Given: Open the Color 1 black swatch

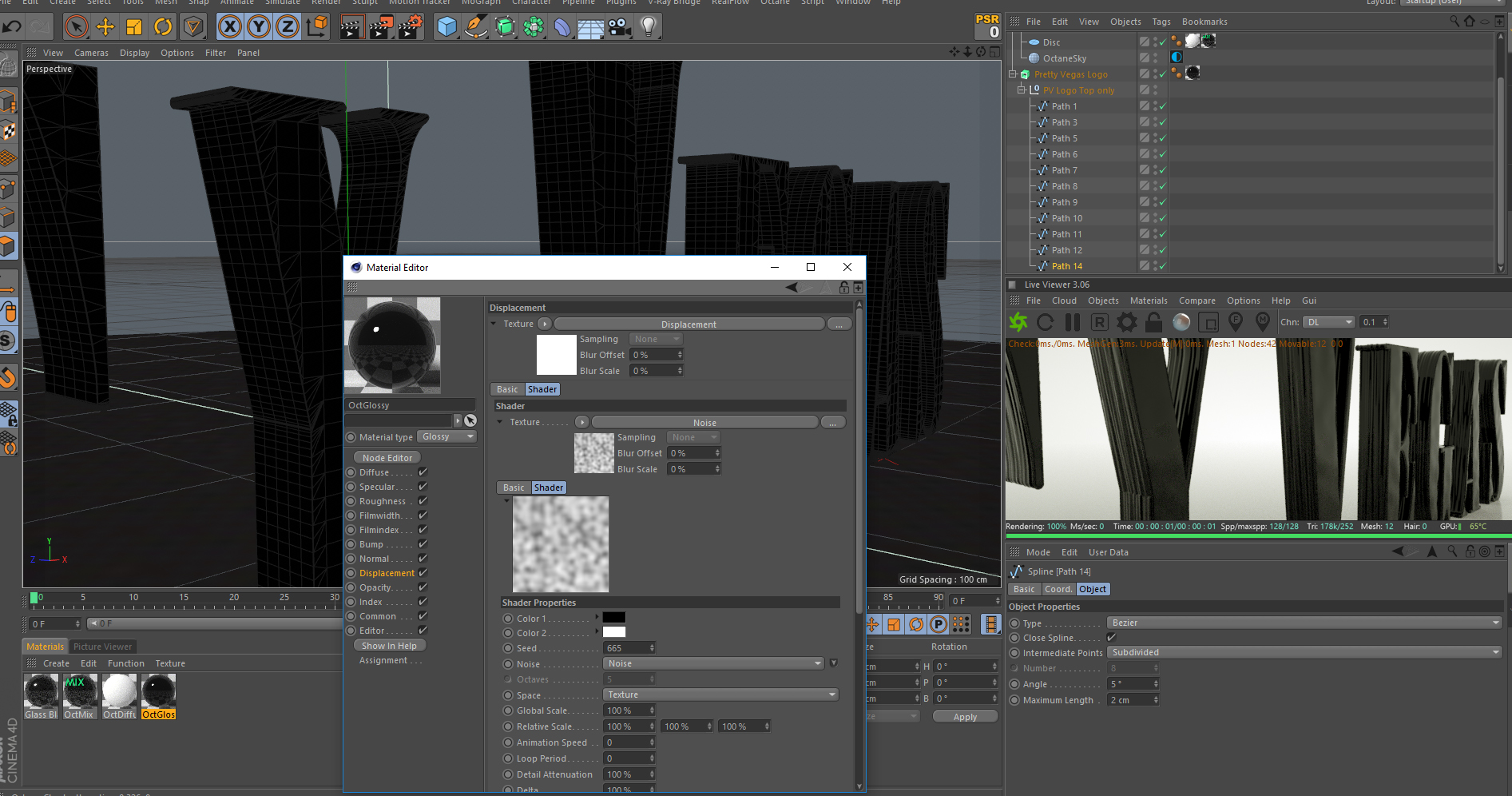Looking at the screenshot, I should (x=613, y=618).
